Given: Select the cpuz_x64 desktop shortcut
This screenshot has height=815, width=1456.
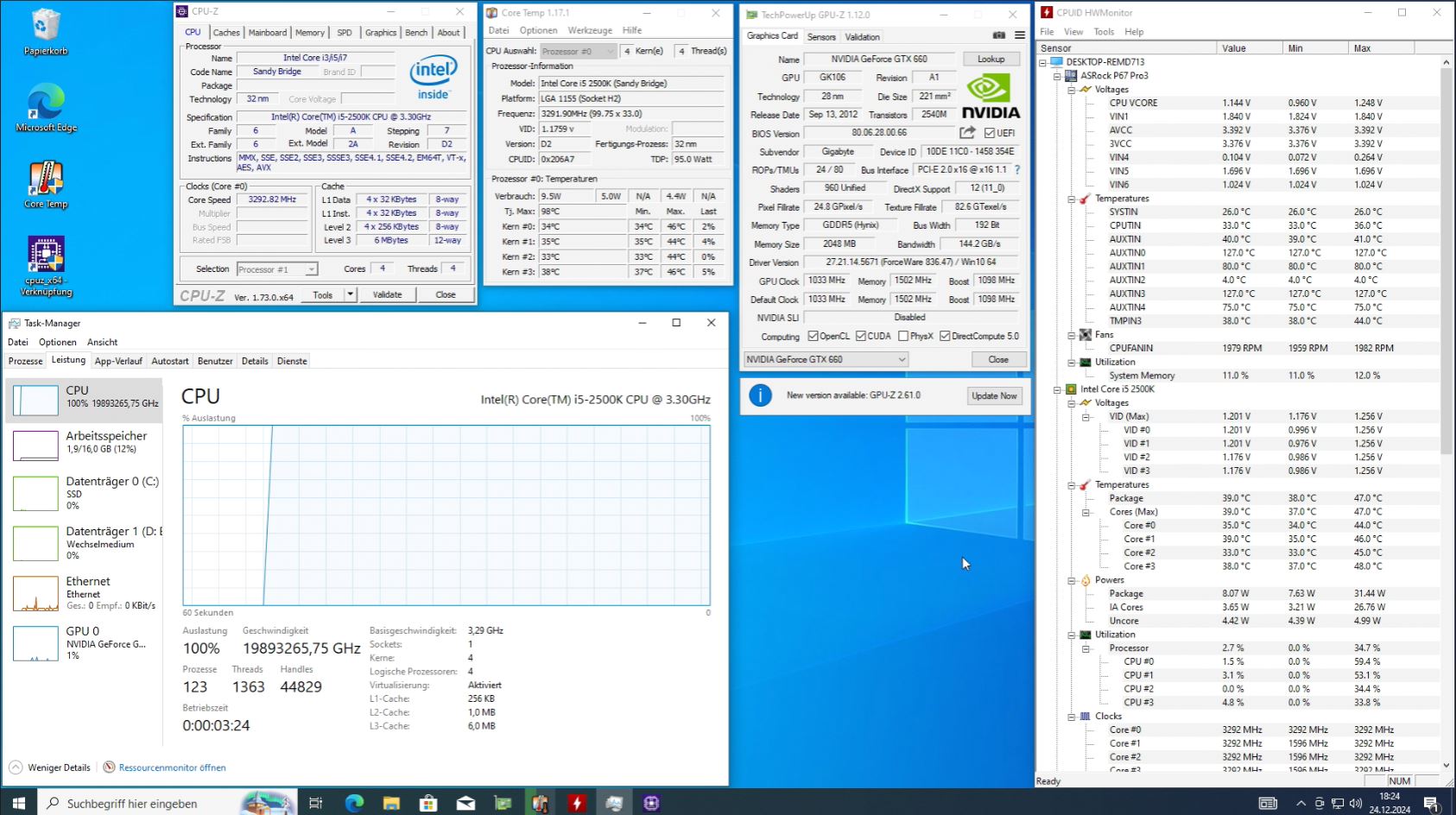Looking at the screenshot, I should (x=46, y=266).
